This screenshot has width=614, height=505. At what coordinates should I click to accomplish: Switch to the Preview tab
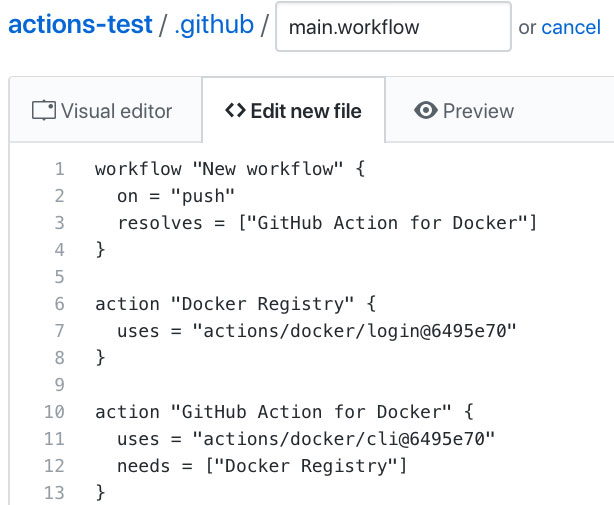[x=464, y=111]
